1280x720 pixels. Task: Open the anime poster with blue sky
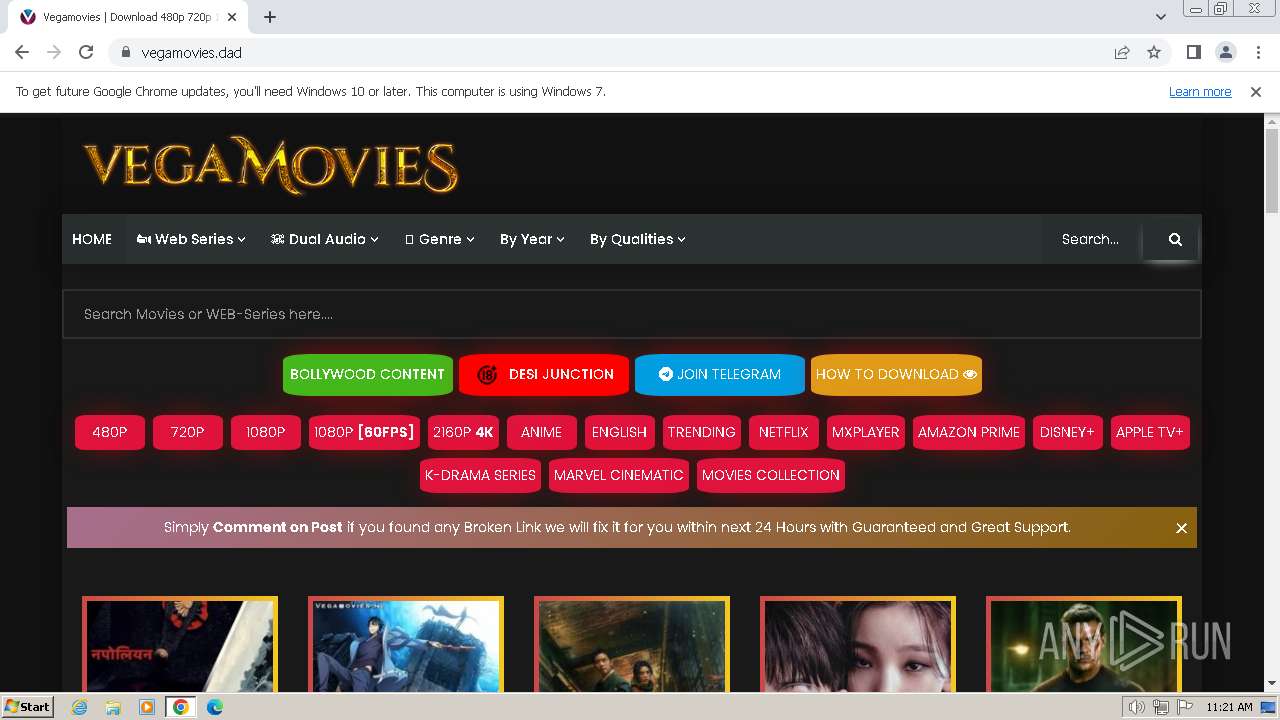[406, 645]
